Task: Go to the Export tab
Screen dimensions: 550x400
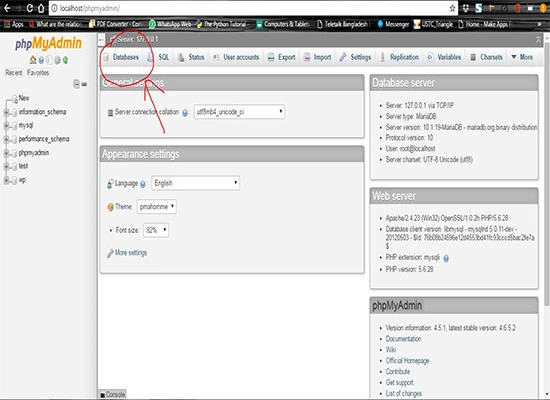Action: click(x=282, y=57)
